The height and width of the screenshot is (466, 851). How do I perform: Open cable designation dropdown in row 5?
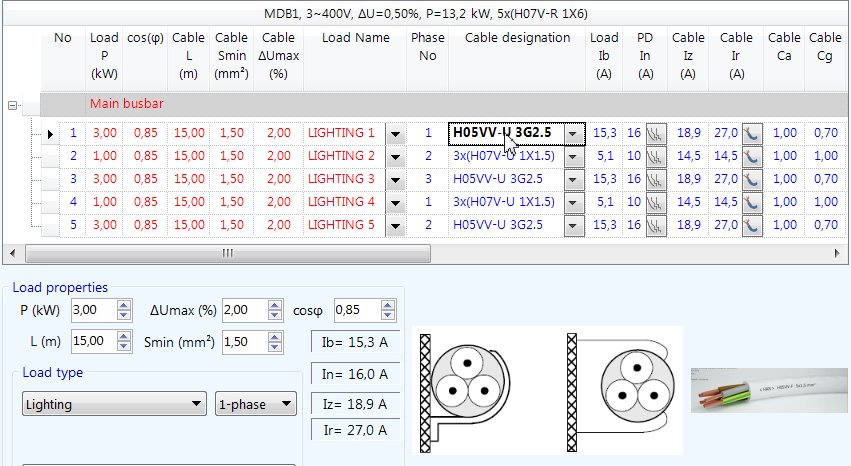click(574, 226)
